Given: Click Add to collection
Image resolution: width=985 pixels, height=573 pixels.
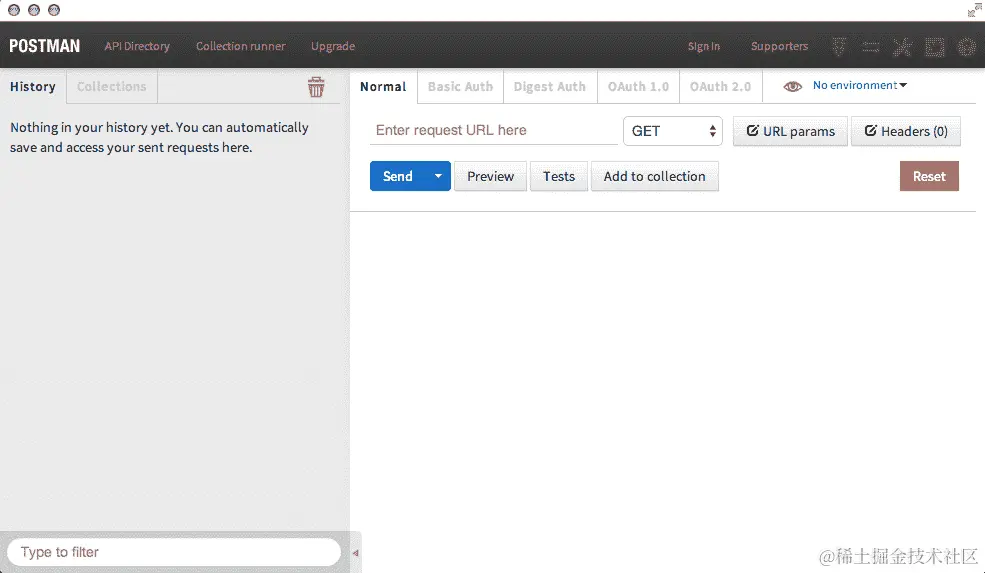Looking at the screenshot, I should [x=655, y=176].
